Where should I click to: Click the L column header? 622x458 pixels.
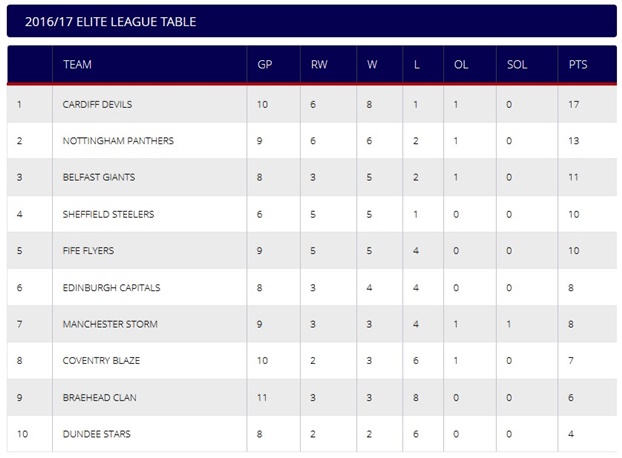(417, 64)
